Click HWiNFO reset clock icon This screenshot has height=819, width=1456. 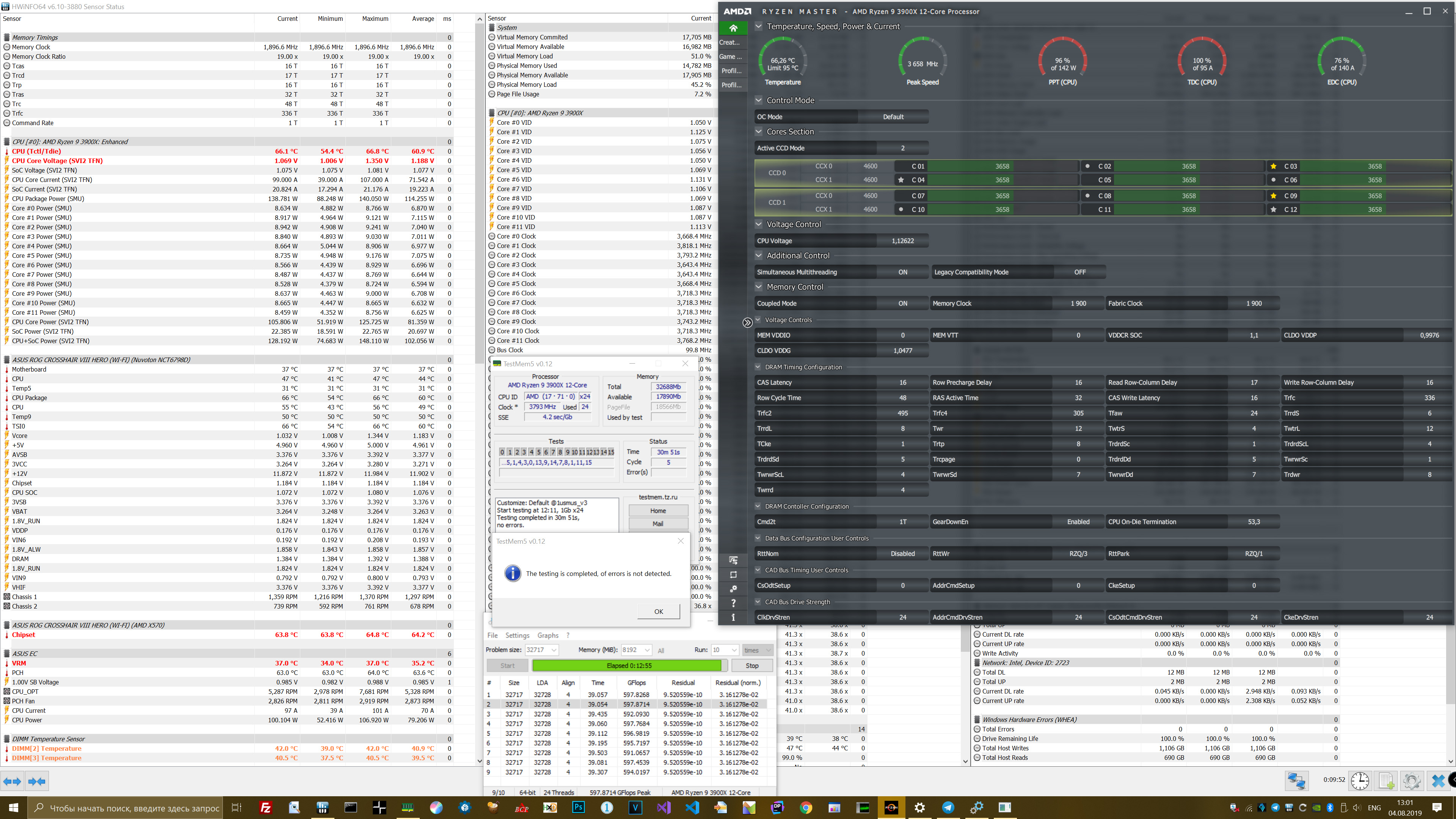click(1359, 781)
